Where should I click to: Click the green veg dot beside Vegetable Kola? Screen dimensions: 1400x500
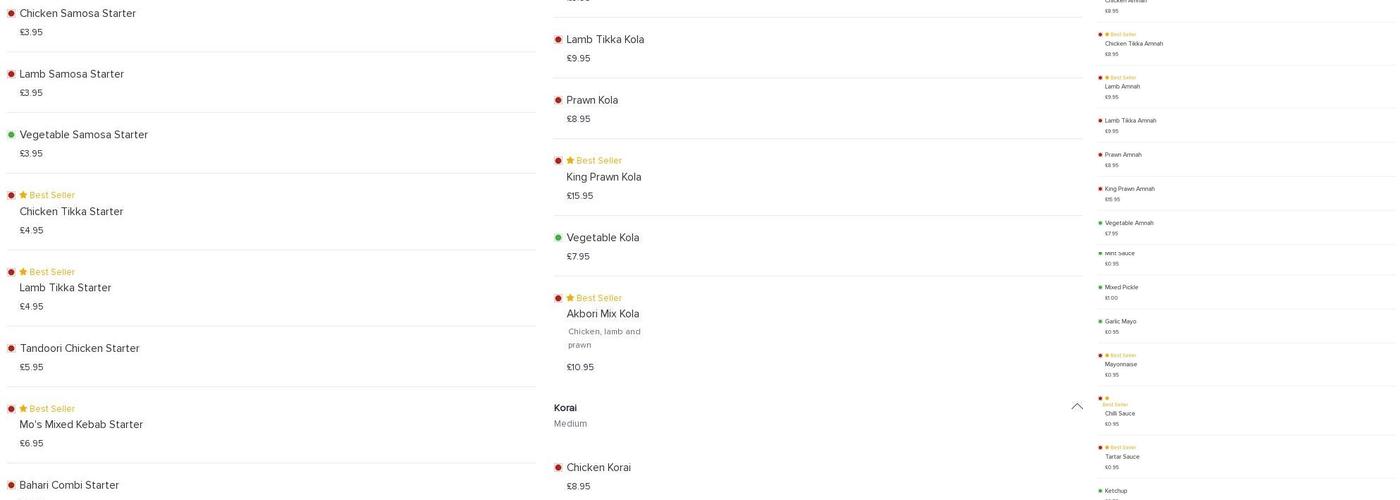pos(558,238)
